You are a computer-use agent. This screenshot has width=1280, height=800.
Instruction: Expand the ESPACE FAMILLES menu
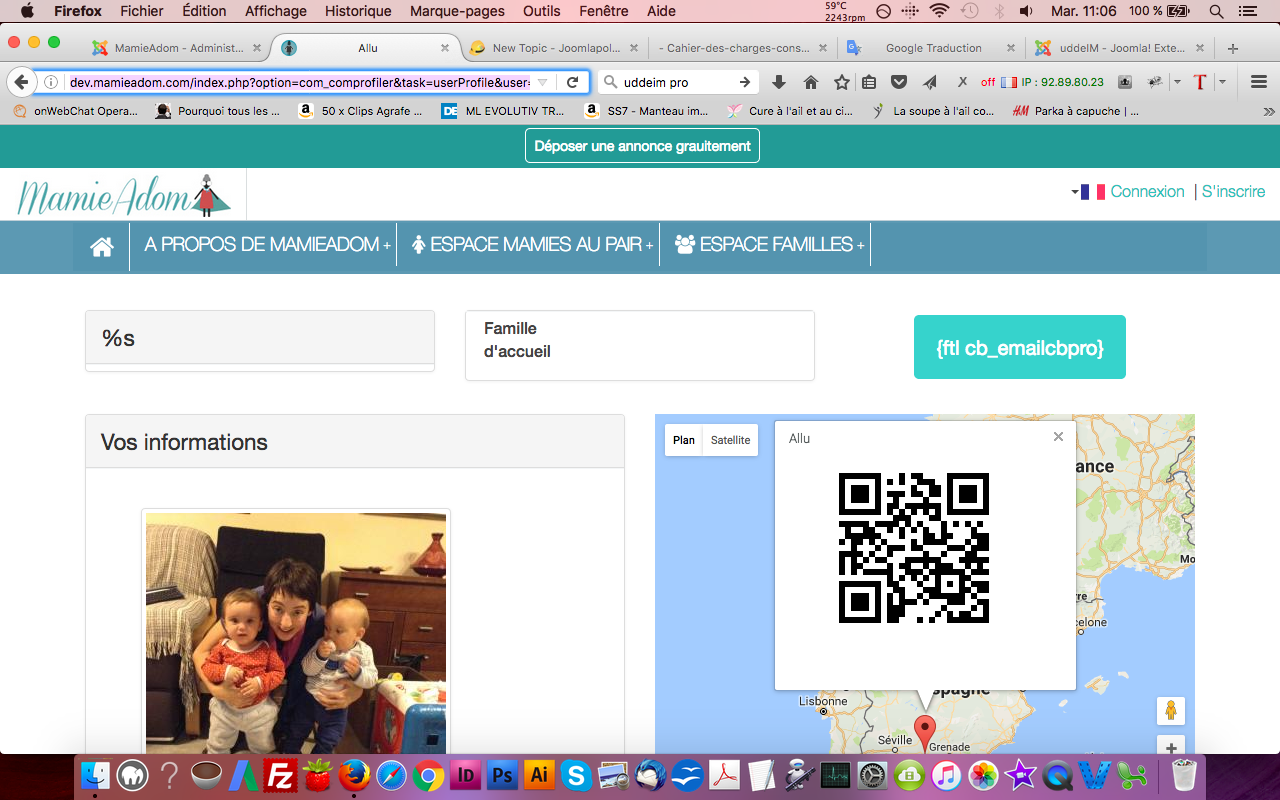pyautogui.click(x=768, y=245)
